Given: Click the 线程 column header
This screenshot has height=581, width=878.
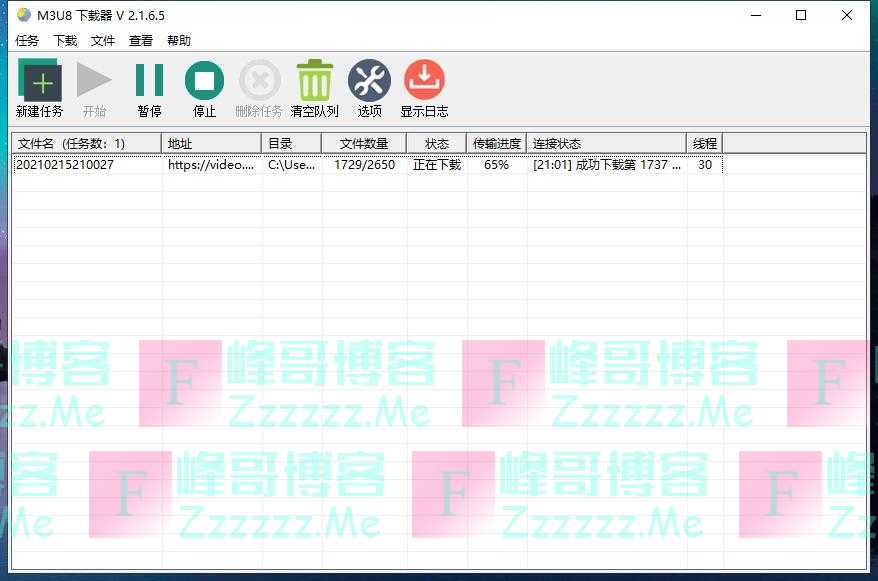Looking at the screenshot, I should click(x=705, y=144).
